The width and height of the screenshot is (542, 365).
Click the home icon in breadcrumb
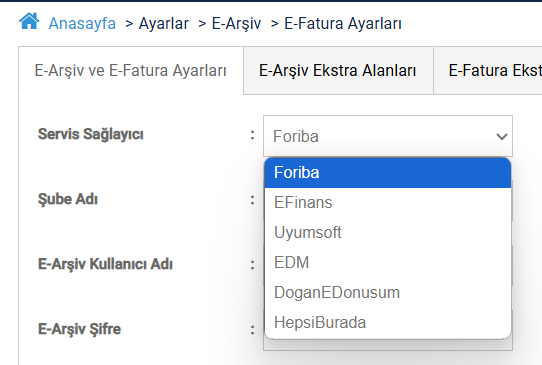coord(29,21)
